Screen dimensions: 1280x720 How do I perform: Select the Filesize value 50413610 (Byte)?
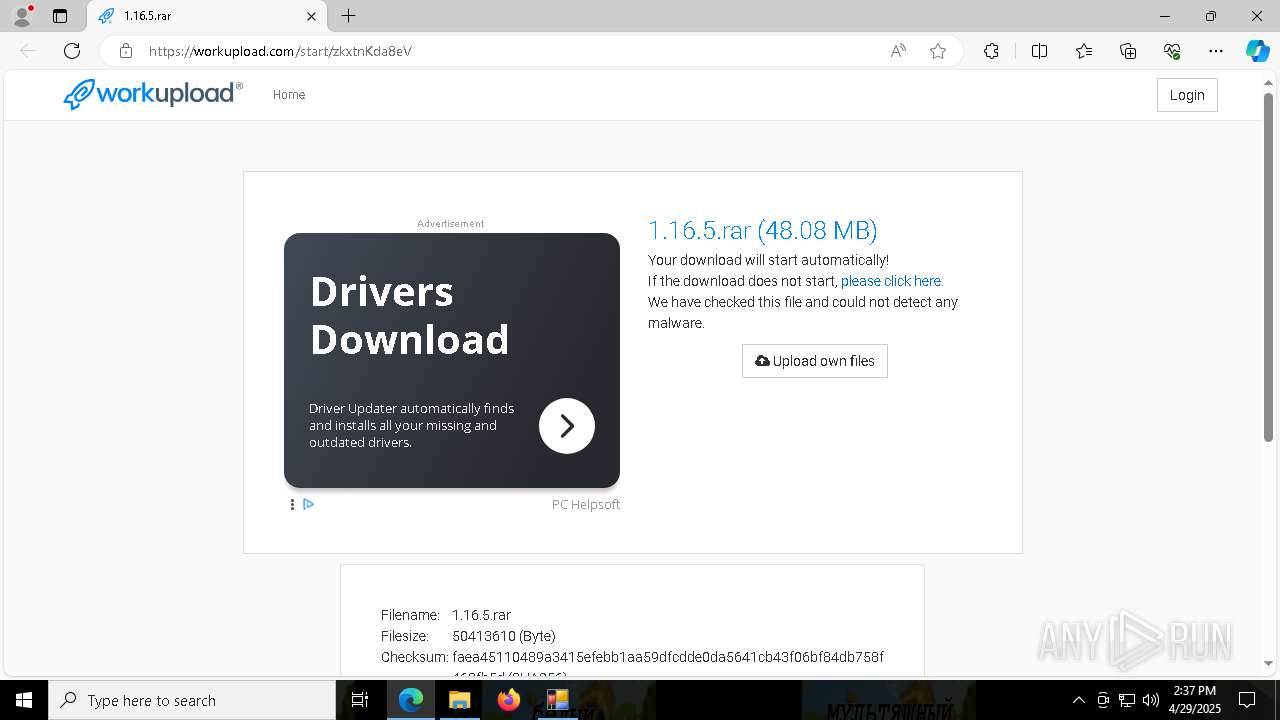pos(504,636)
